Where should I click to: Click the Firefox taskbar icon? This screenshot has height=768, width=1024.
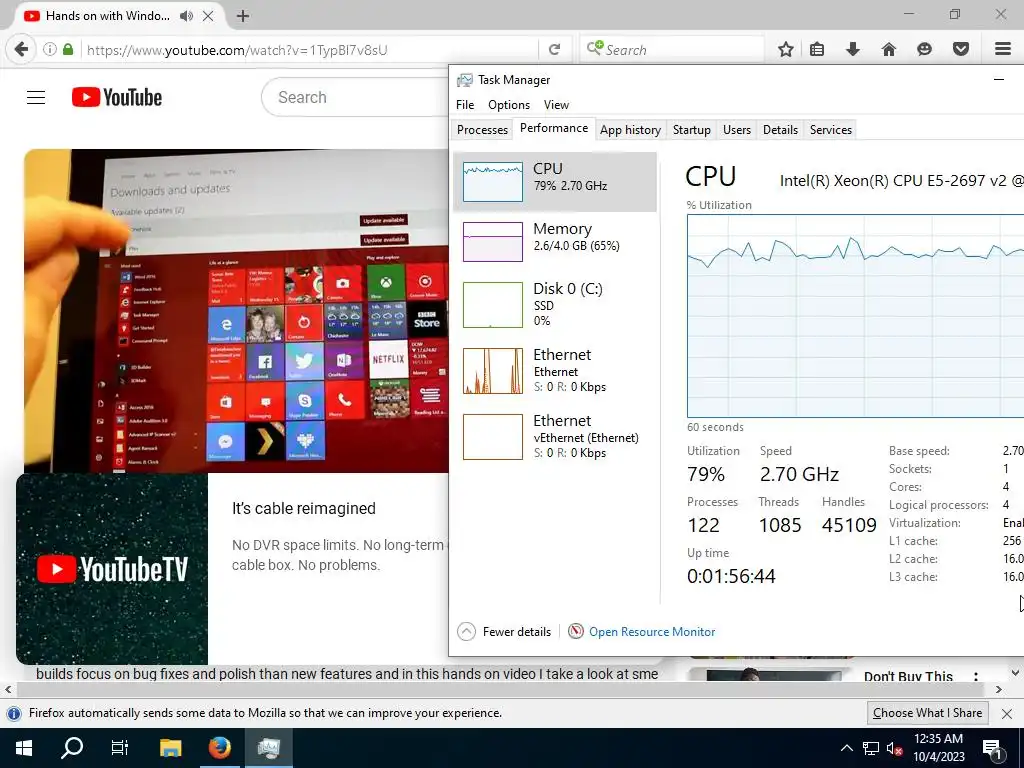click(219, 748)
